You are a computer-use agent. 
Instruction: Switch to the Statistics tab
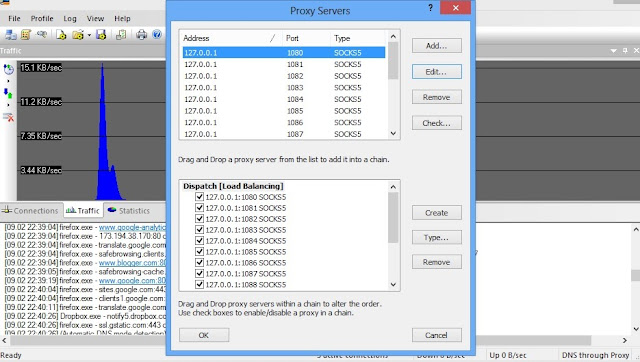(x=129, y=211)
